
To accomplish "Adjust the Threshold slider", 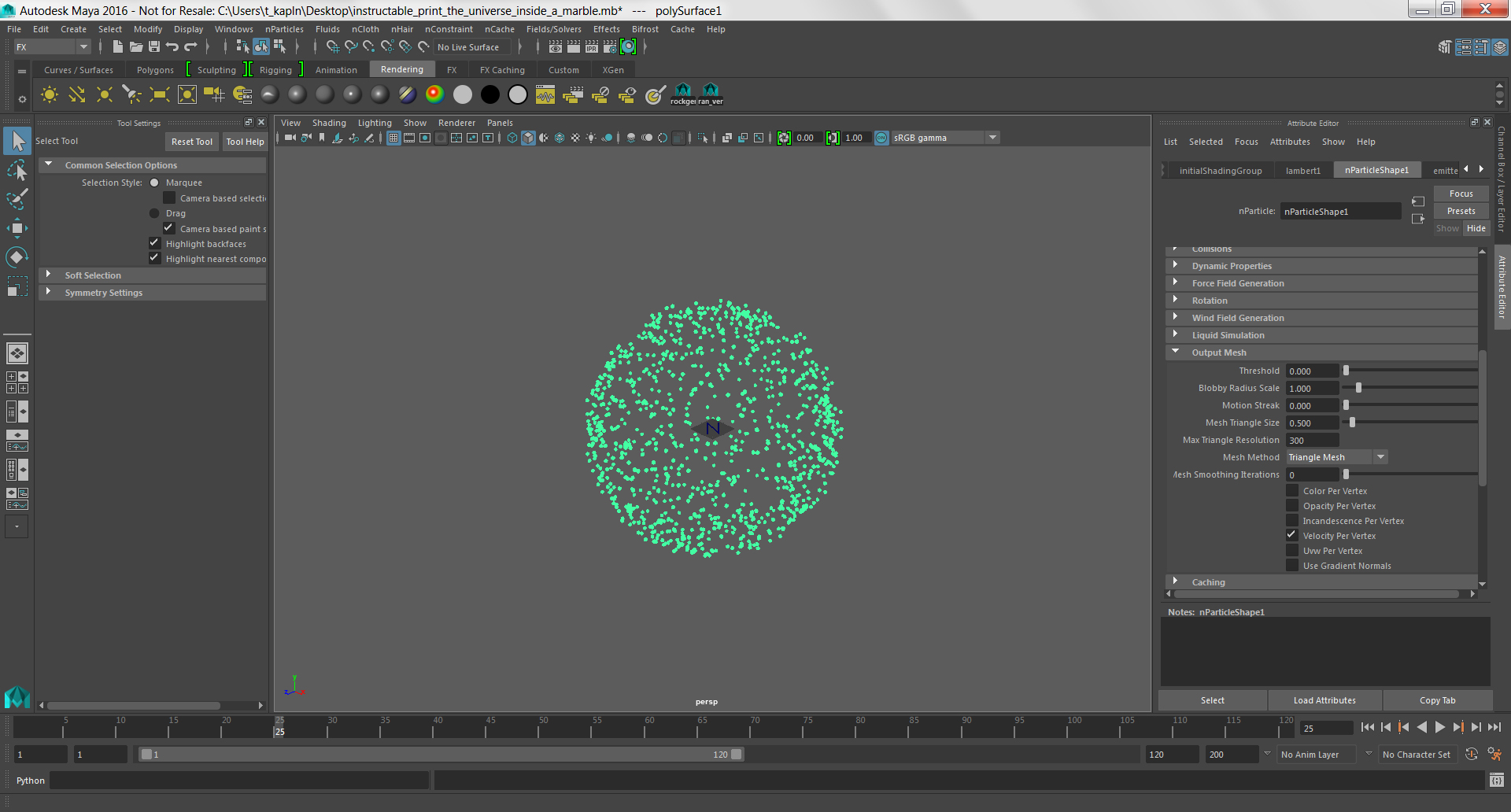I will tap(1346, 371).
